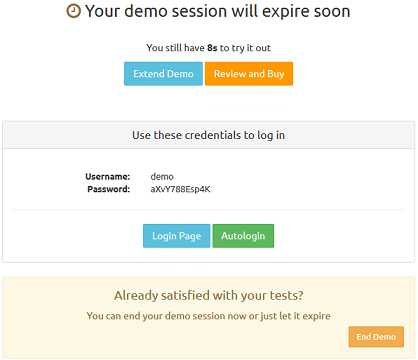Click the Username label
This screenshot has width=418, height=360.
108,176
